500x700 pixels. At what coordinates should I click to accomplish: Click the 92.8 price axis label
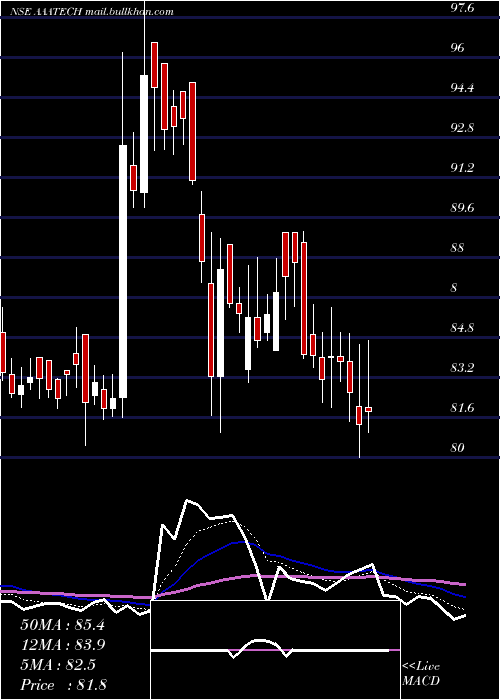pos(464,128)
